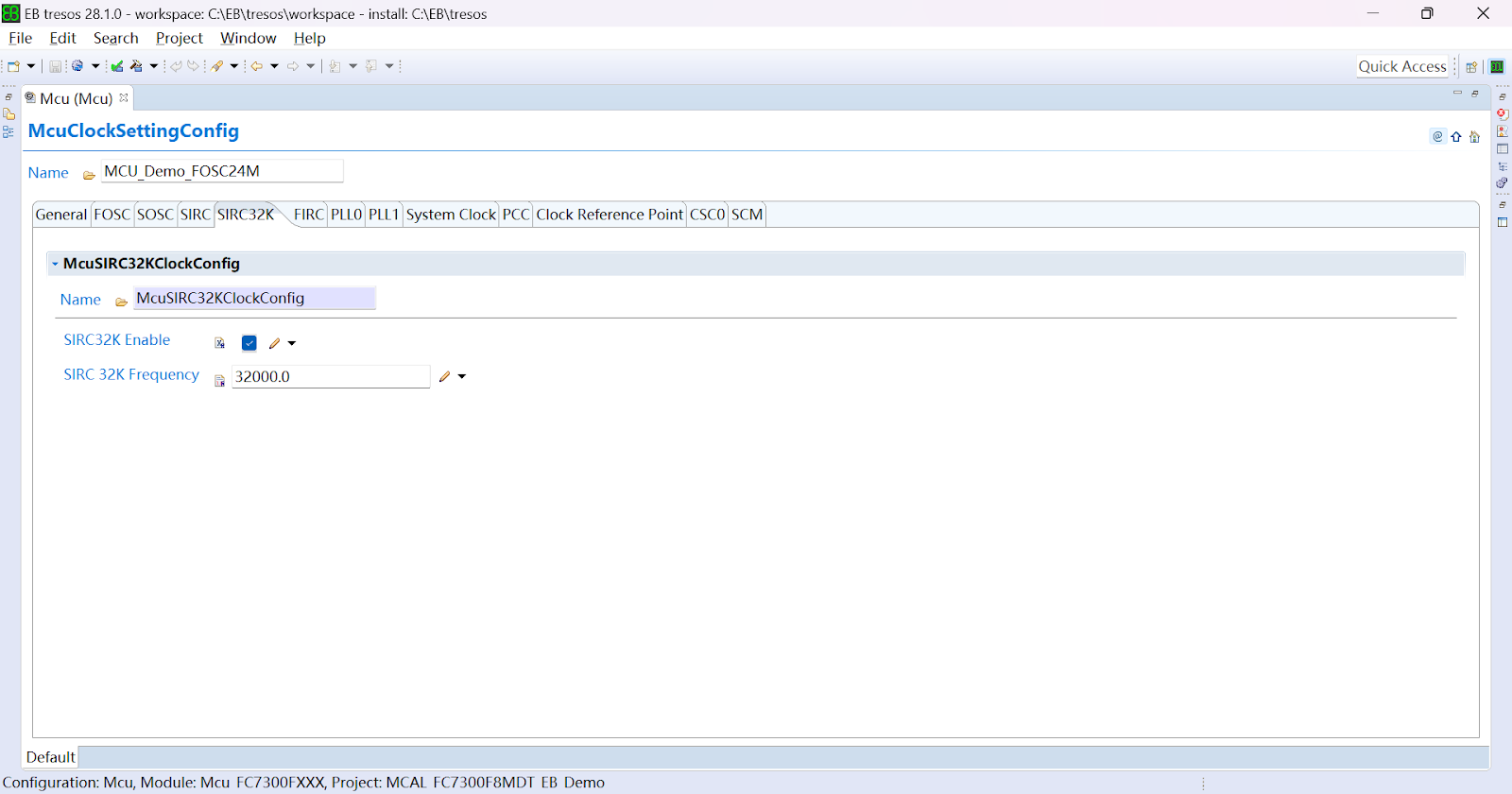1512x794 pixels.
Task: Open the Error Log view icon in right sidebar
Action: point(1503,113)
